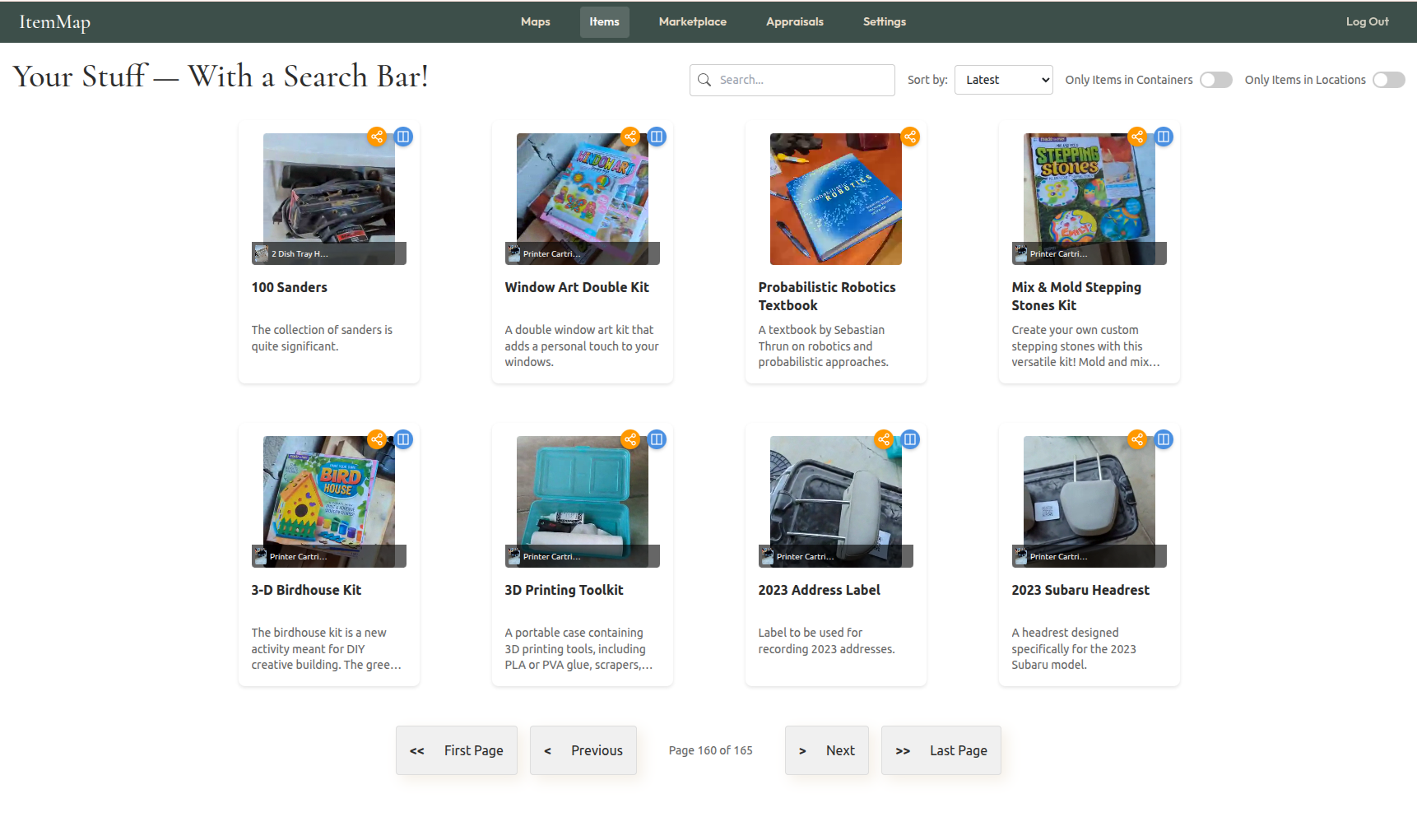The height and width of the screenshot is (840, 1417).
Task: Switch to the Marketplace section
Action: pyautogui.click(x=692, y=21)
